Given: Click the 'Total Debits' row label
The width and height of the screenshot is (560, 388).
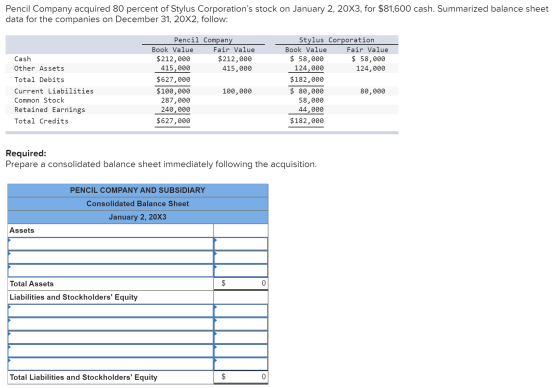Looking at the screenshot, I should [39, 80].
